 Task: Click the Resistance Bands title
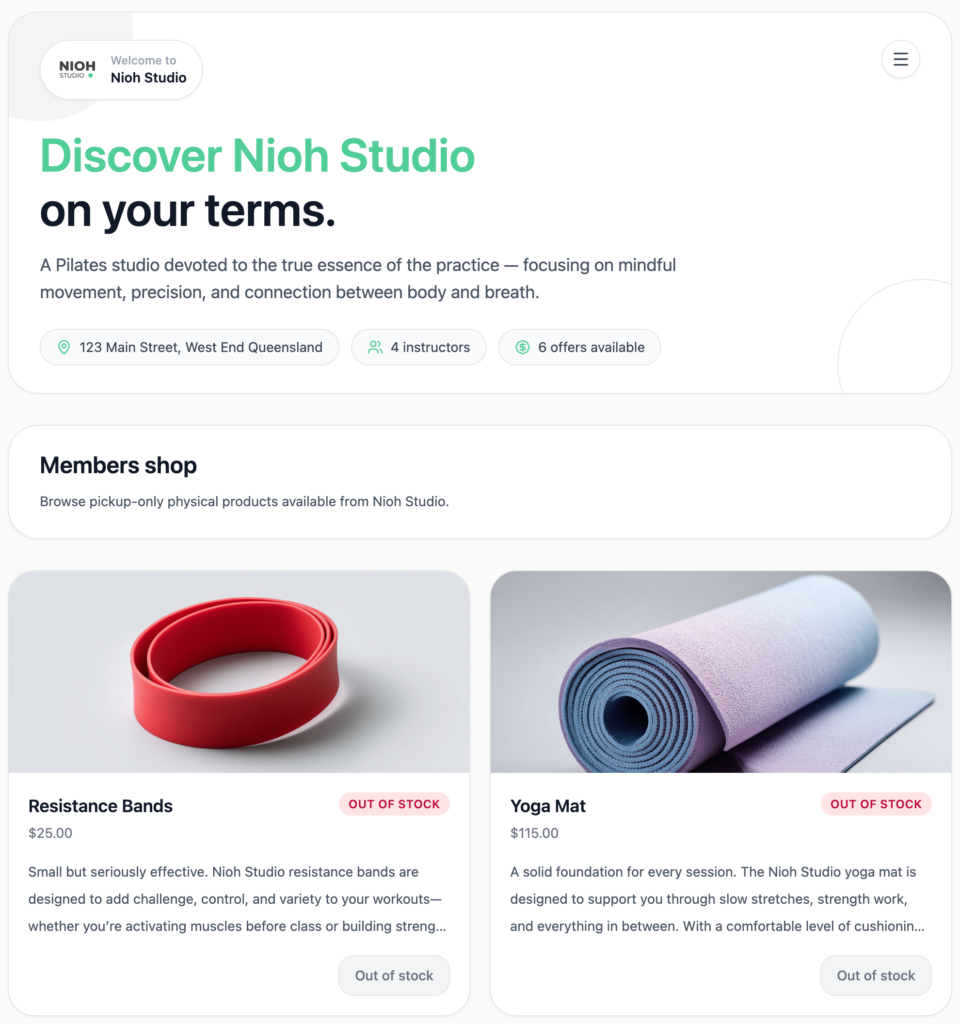pyautogui.click(x=101, y=806)
